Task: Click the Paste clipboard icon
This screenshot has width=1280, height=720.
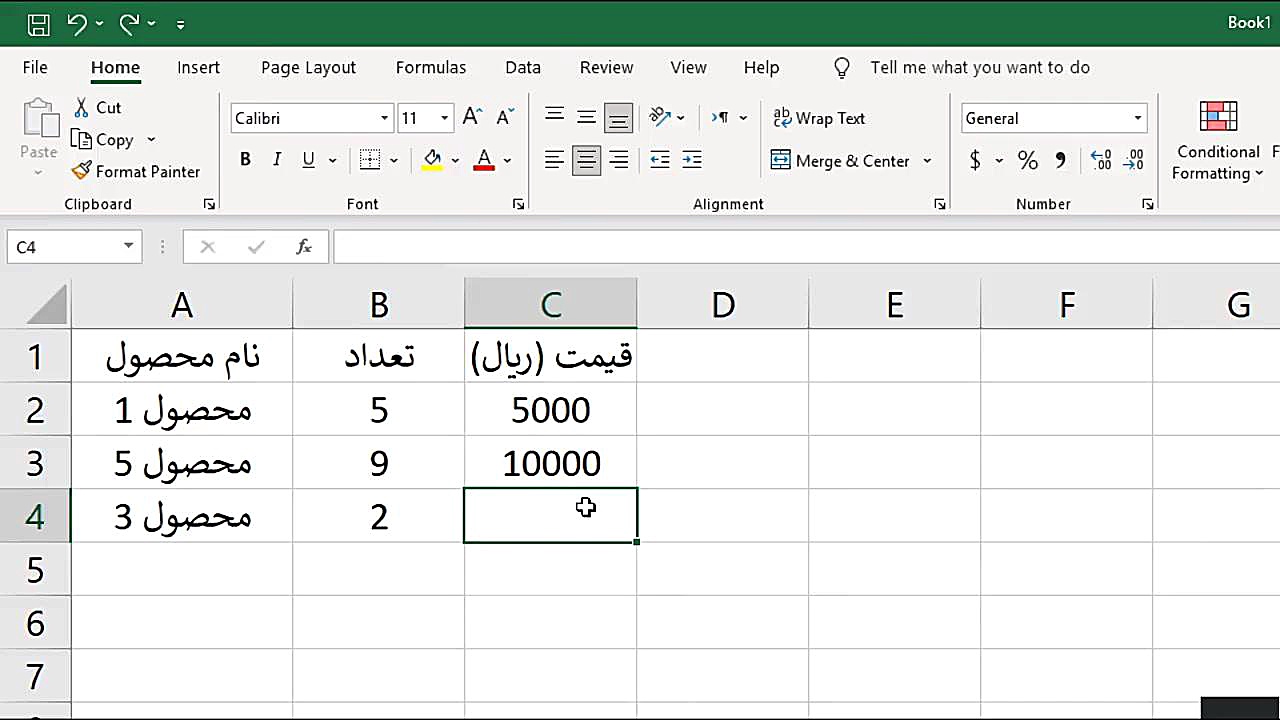Action: [x=39, y=120]
